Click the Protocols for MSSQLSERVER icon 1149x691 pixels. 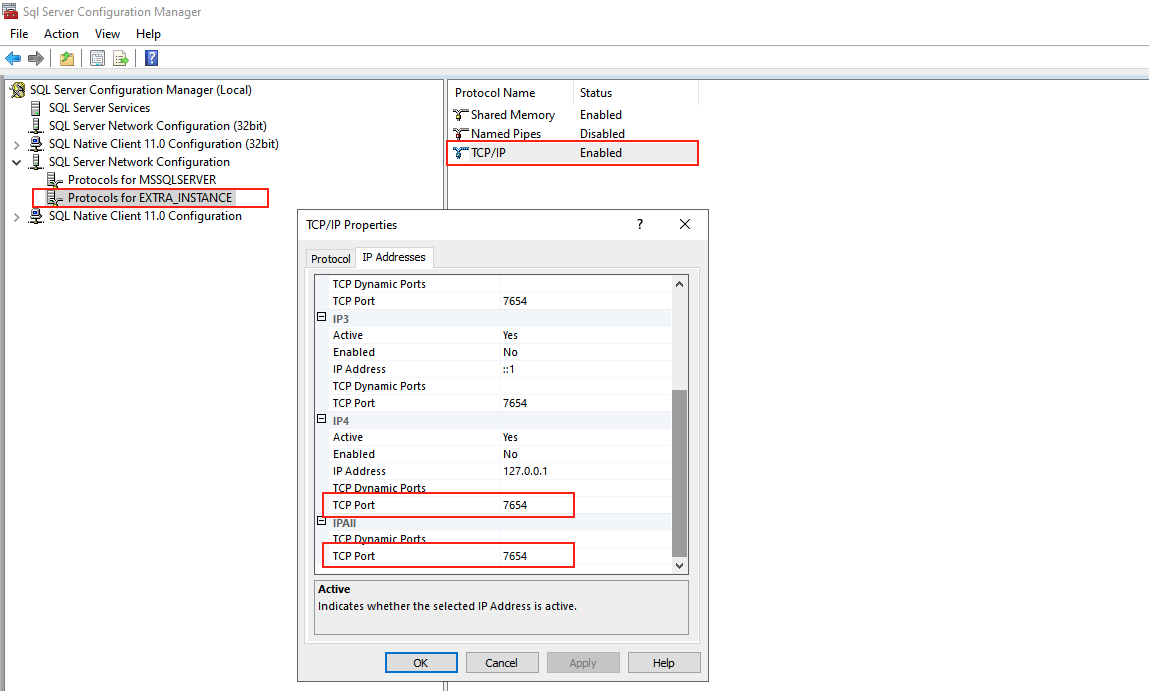click(54, 180)
